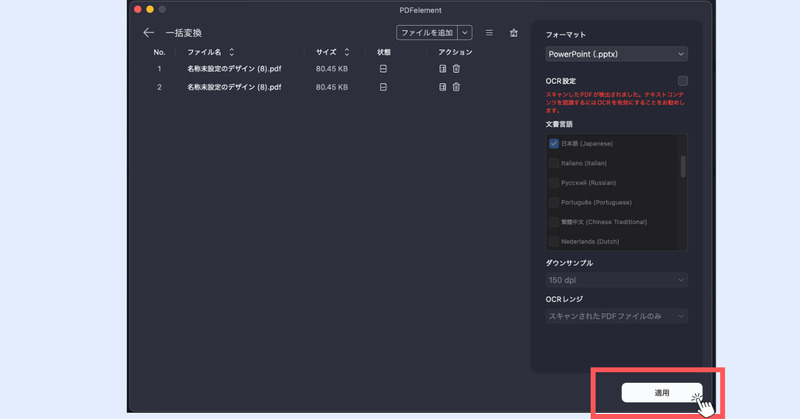The image size is (800, 419).
Task: Open the page settings icon for row 2
Action: pyautogui.click(x=442, y=87)
